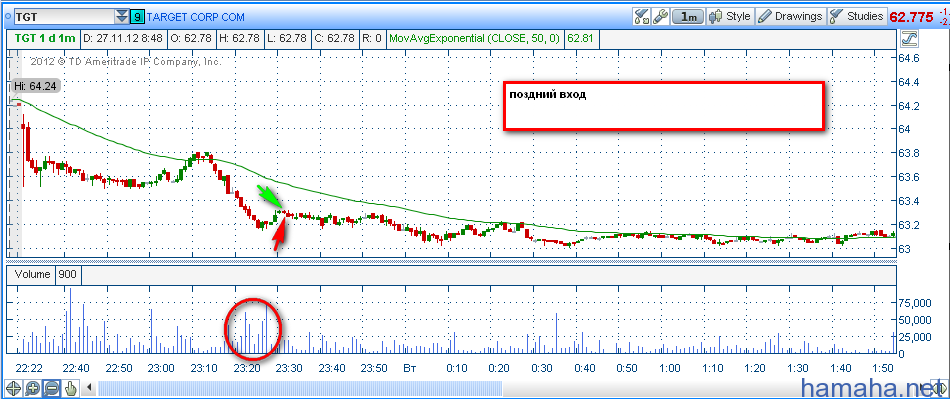
Task: Open chart settings with the wrench icon
Action: click(660, 16)
